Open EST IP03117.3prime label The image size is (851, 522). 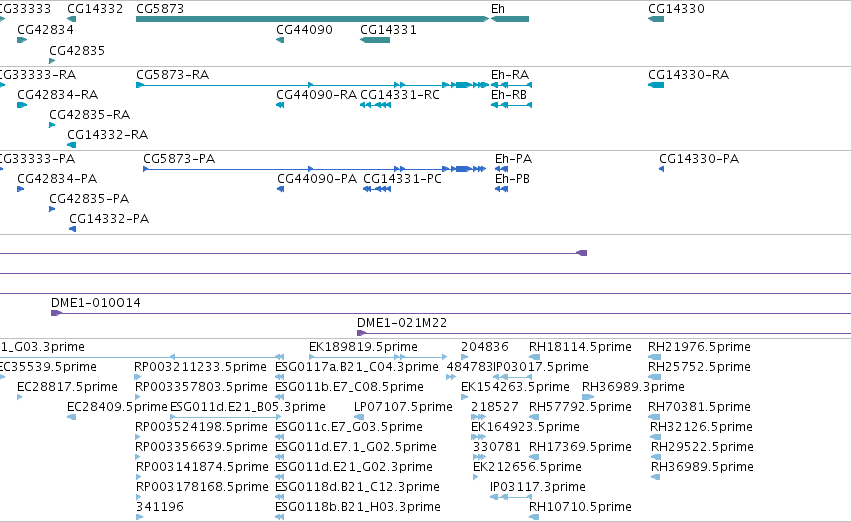coord(538,487)
